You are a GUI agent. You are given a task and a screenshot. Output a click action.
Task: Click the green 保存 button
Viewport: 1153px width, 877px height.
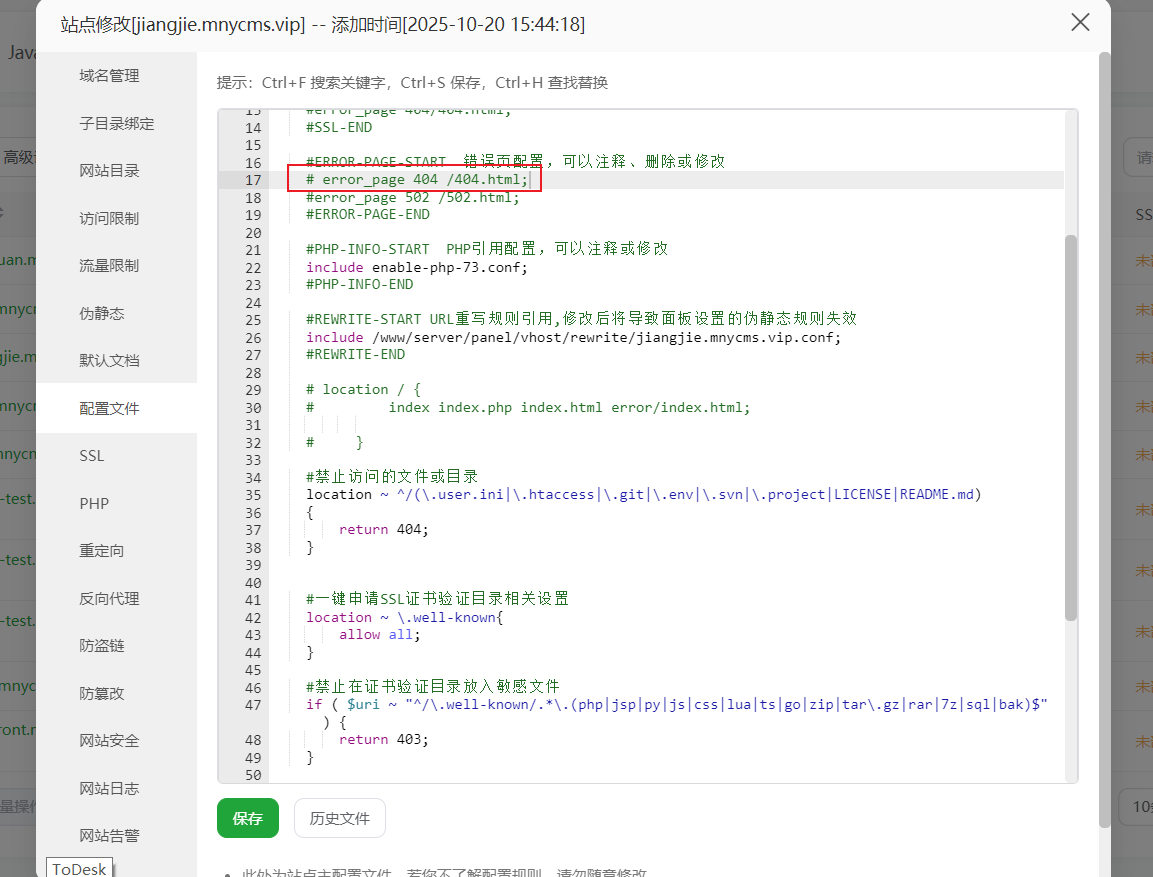(x=247, y=818)
